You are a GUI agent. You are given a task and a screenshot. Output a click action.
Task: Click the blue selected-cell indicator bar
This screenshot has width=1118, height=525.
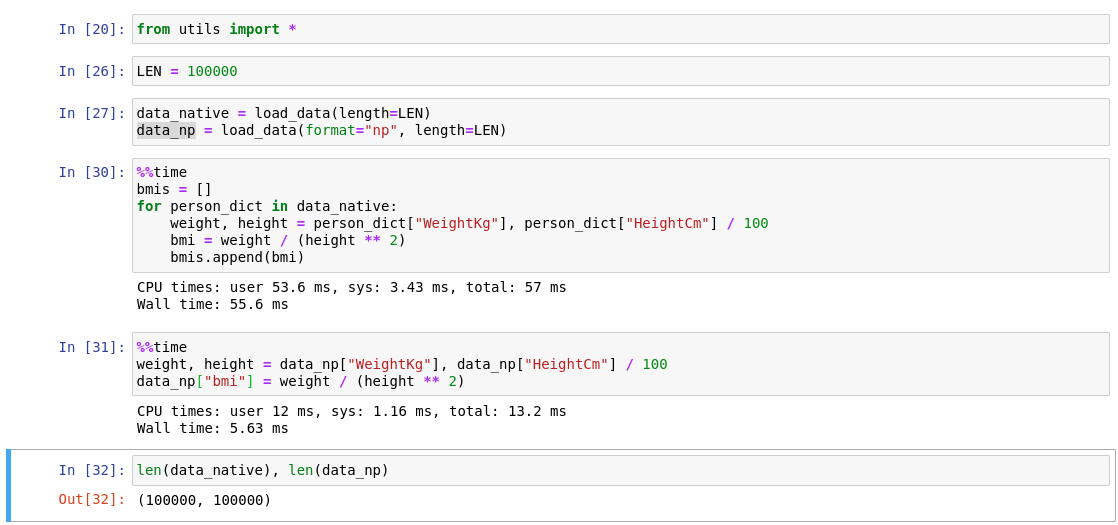pyautogui.click(x=9, y=485)
